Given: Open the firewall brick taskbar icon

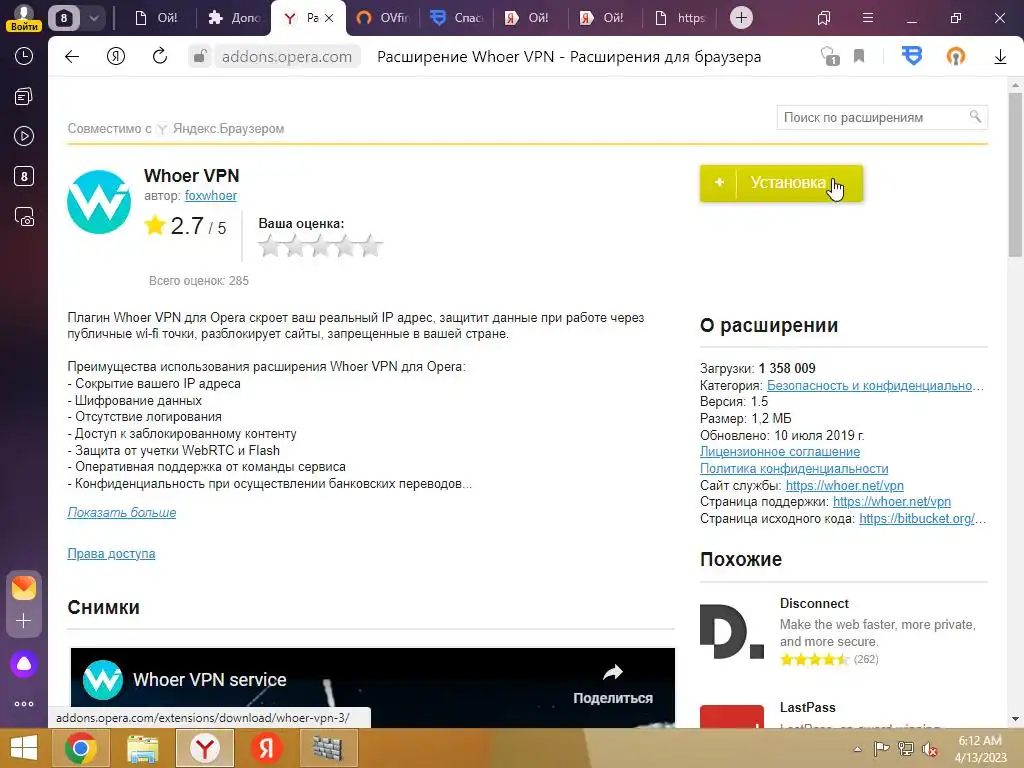Looking at the screenshot, I should (x=328, y=748).
